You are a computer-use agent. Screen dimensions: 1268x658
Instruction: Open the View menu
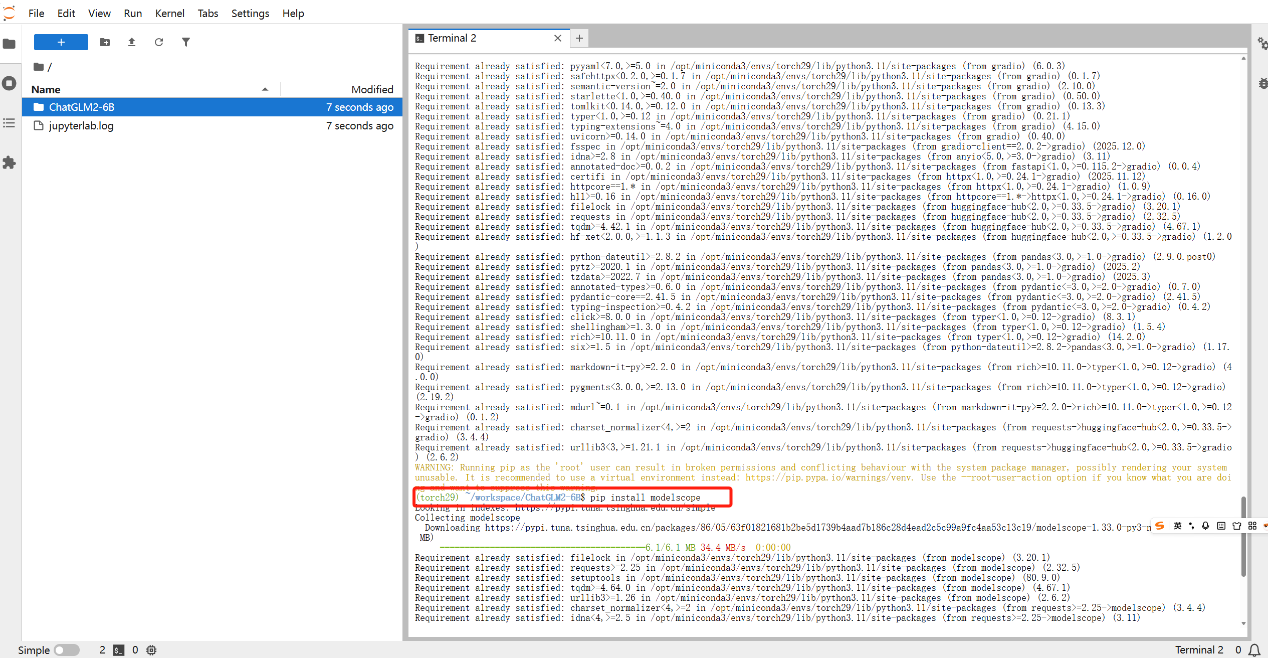tap(100, 14)
